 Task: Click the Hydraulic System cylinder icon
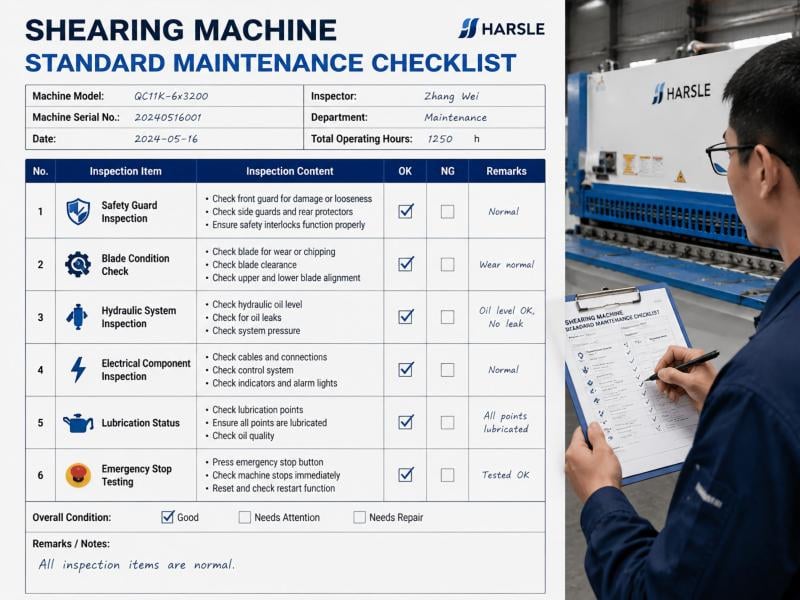click(77, 317)
